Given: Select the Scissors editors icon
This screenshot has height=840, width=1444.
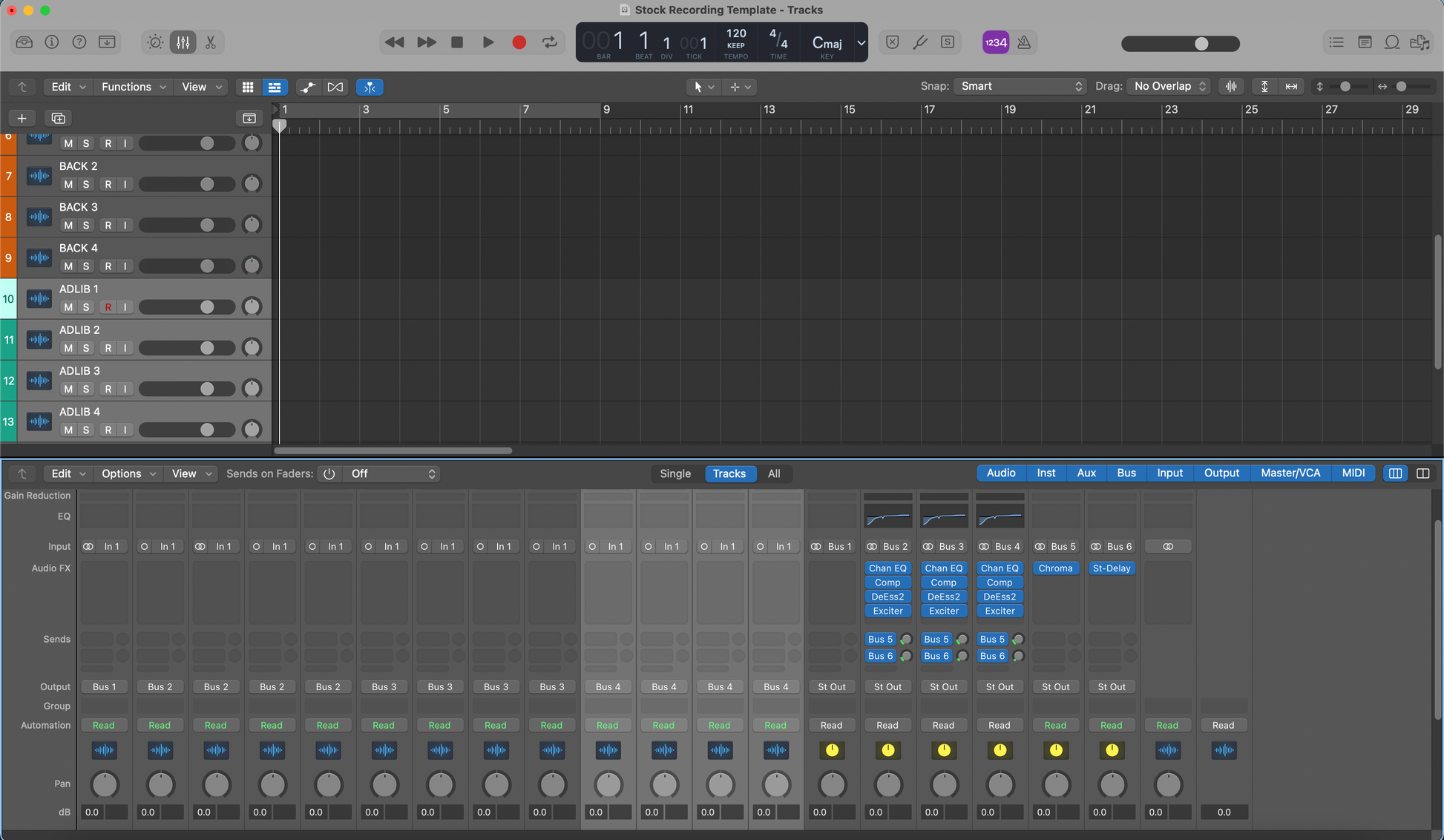Looking at the screenshot, I should (x=211, y=42).
